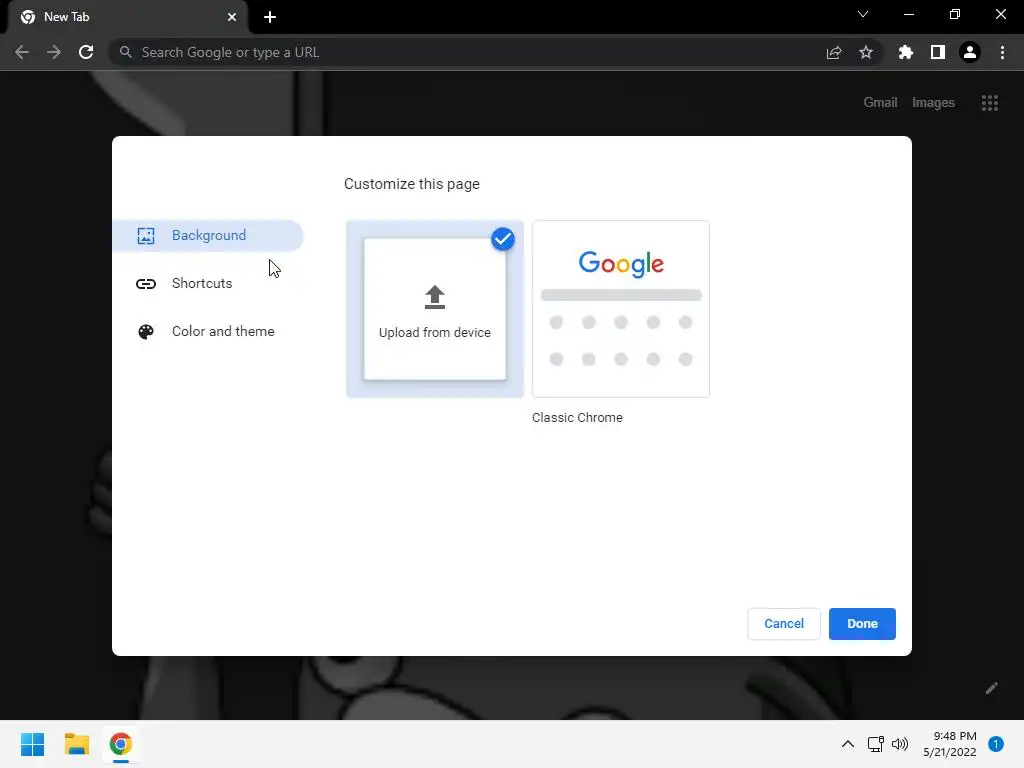This screenshot has height=768, width=1024.
Task: Go back using the browser back arrow
Action: click(22, 52)
